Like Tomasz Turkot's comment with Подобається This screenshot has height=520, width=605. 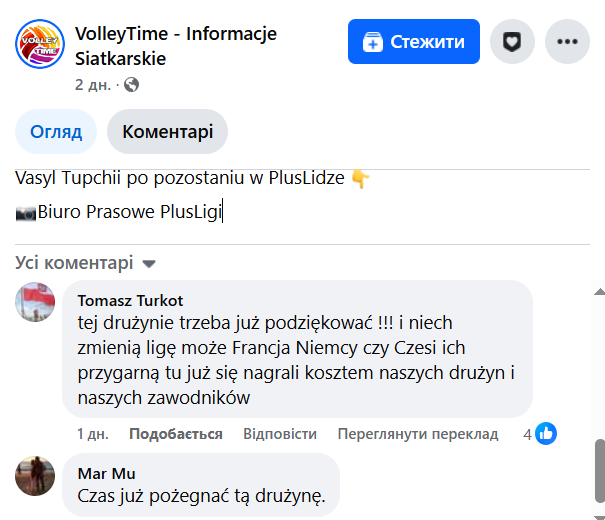point(175,434)
